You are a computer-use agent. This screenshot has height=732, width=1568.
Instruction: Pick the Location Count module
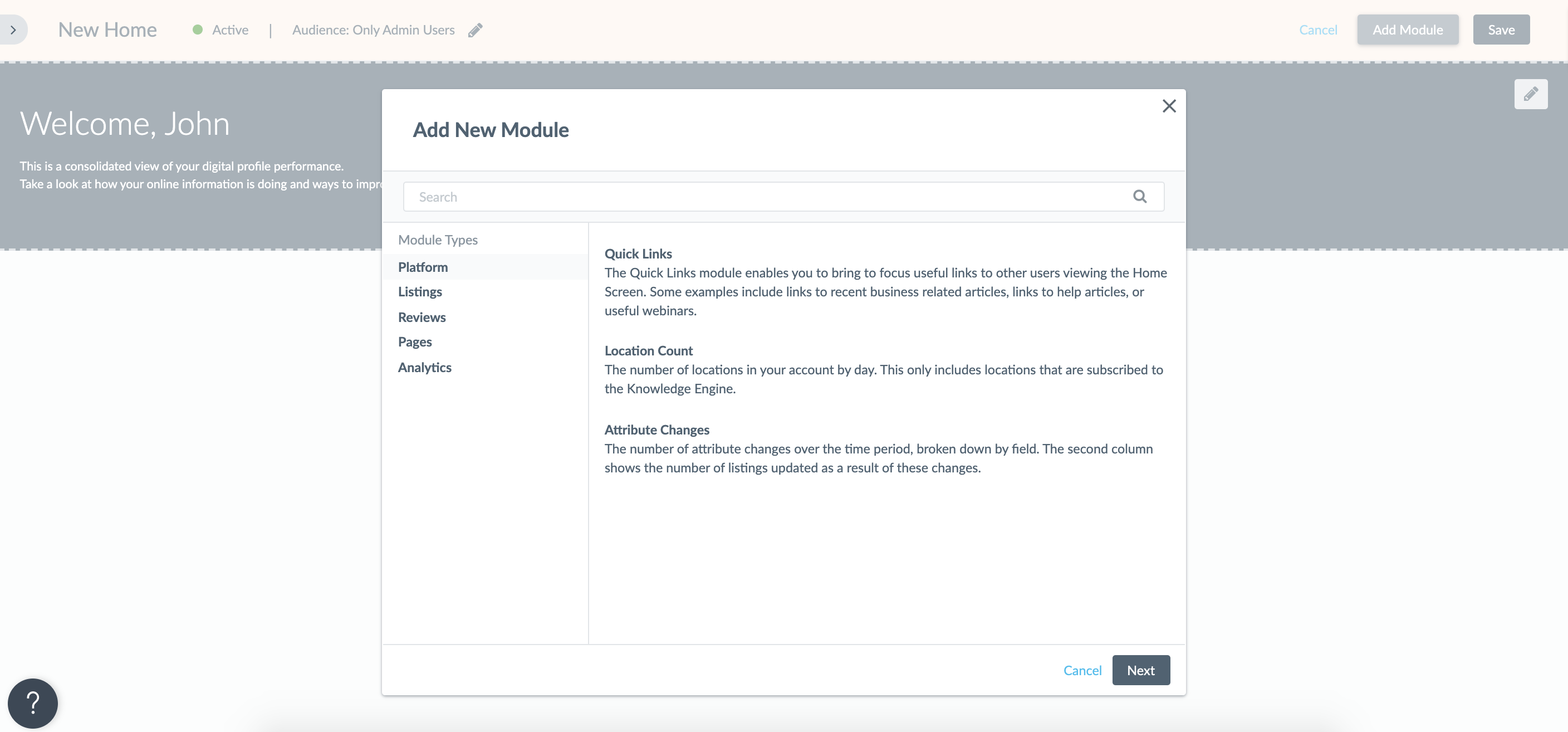pyautogui.click(x=648, y=351)
